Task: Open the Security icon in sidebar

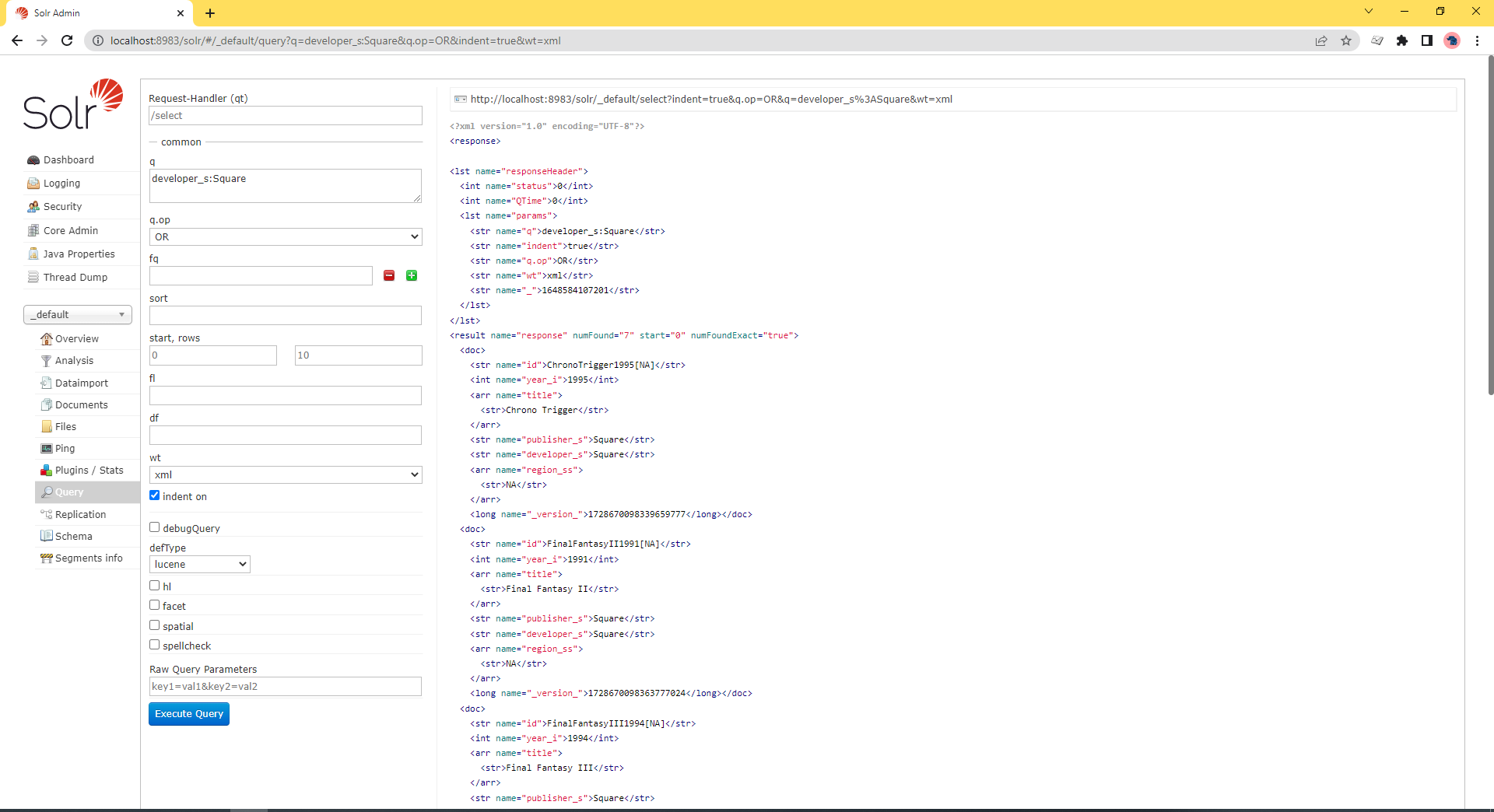Action: tap(33, 207)
